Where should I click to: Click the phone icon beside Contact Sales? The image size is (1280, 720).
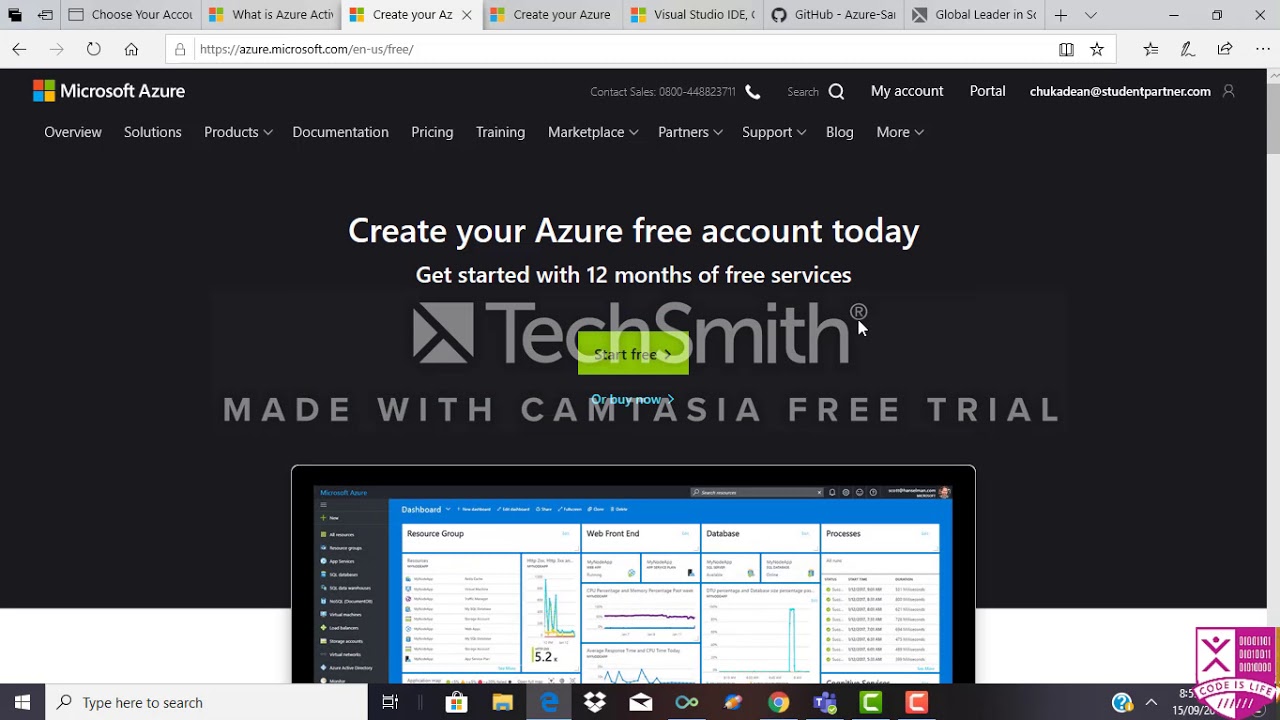(x=753, y=92)
